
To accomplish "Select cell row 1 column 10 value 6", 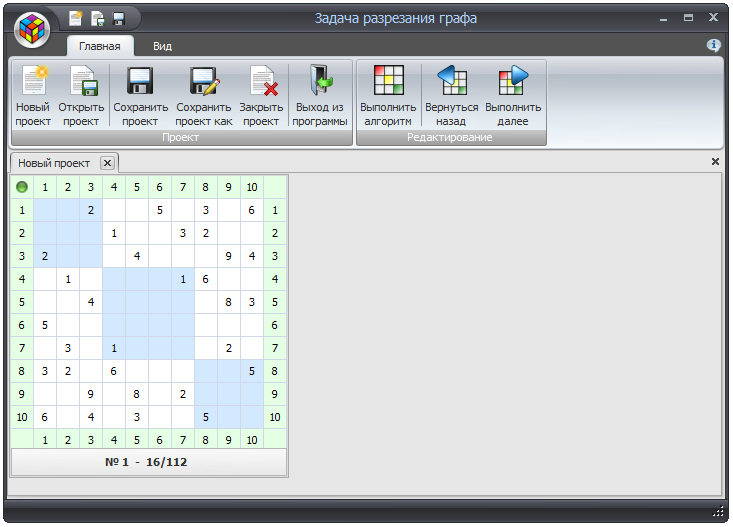I will point(252,210).
